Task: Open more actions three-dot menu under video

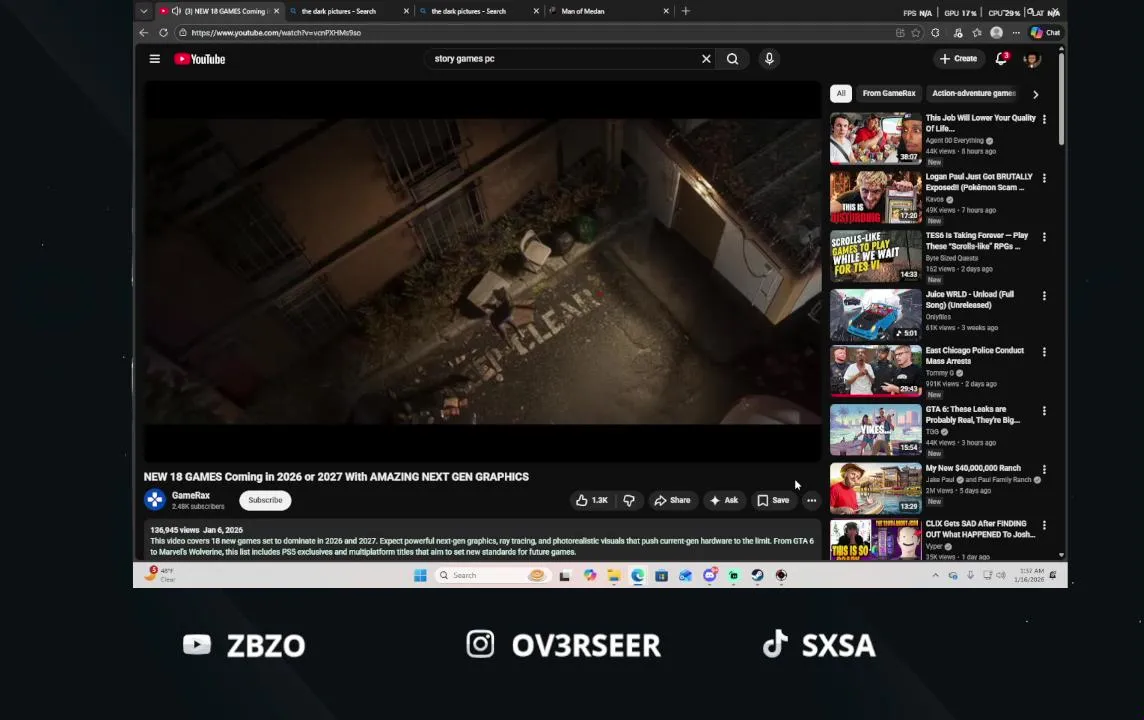Action: (x=811, y=500)
